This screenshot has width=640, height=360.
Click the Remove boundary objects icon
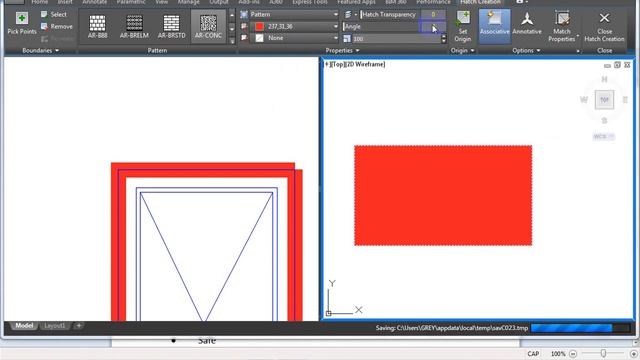pos(44,27)
